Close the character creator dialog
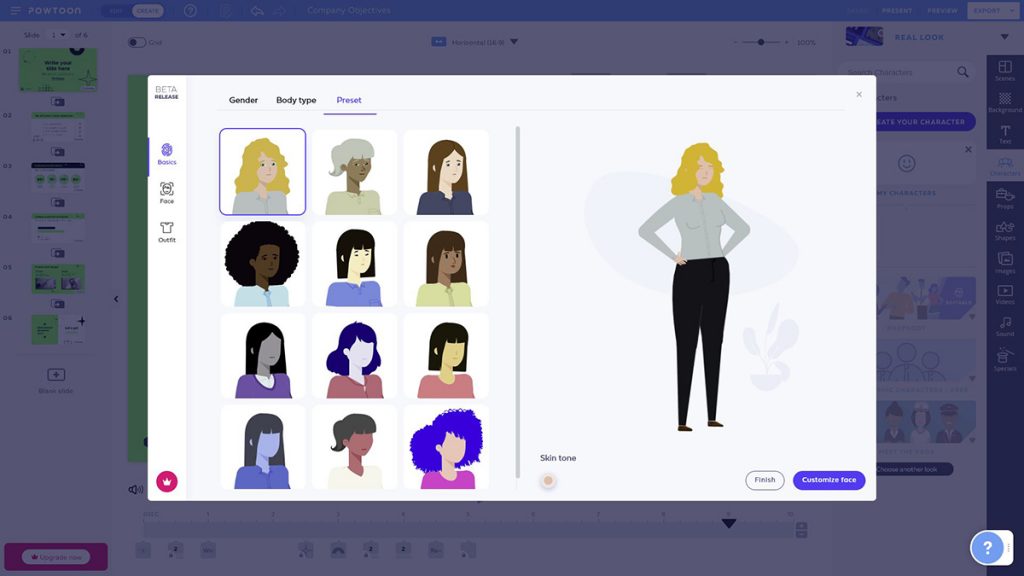The width and height of the screenshot is (1024, 576). click(x=858, y=95)
